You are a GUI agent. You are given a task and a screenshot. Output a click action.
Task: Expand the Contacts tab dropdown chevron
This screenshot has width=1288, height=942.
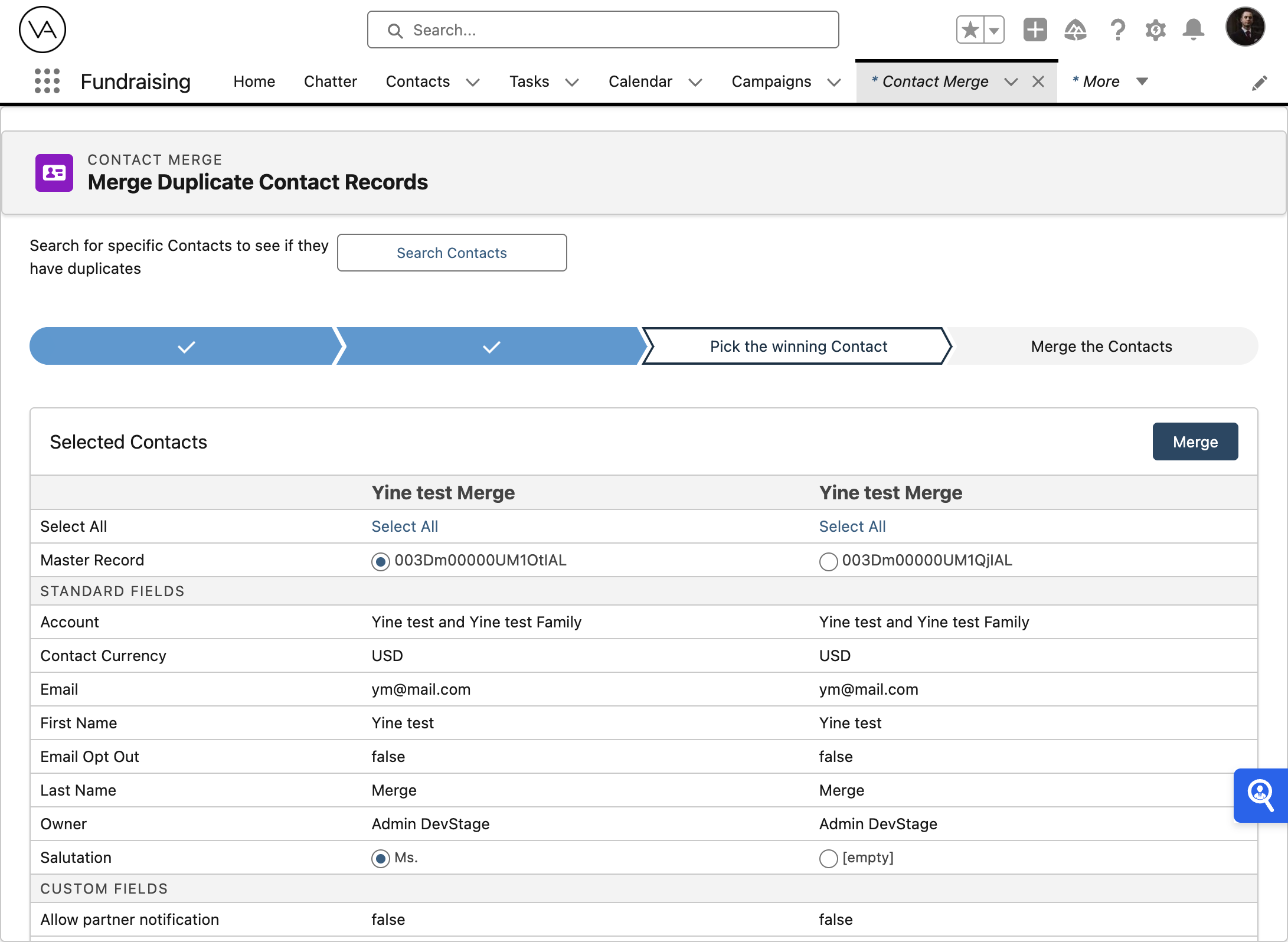(x=473, y=82)
